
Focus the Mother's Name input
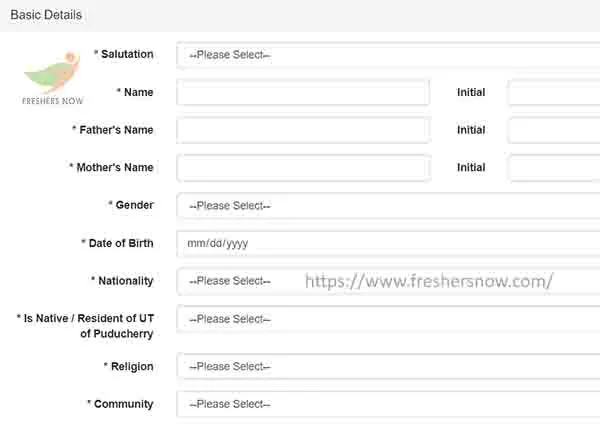click(x=303, y=168)
